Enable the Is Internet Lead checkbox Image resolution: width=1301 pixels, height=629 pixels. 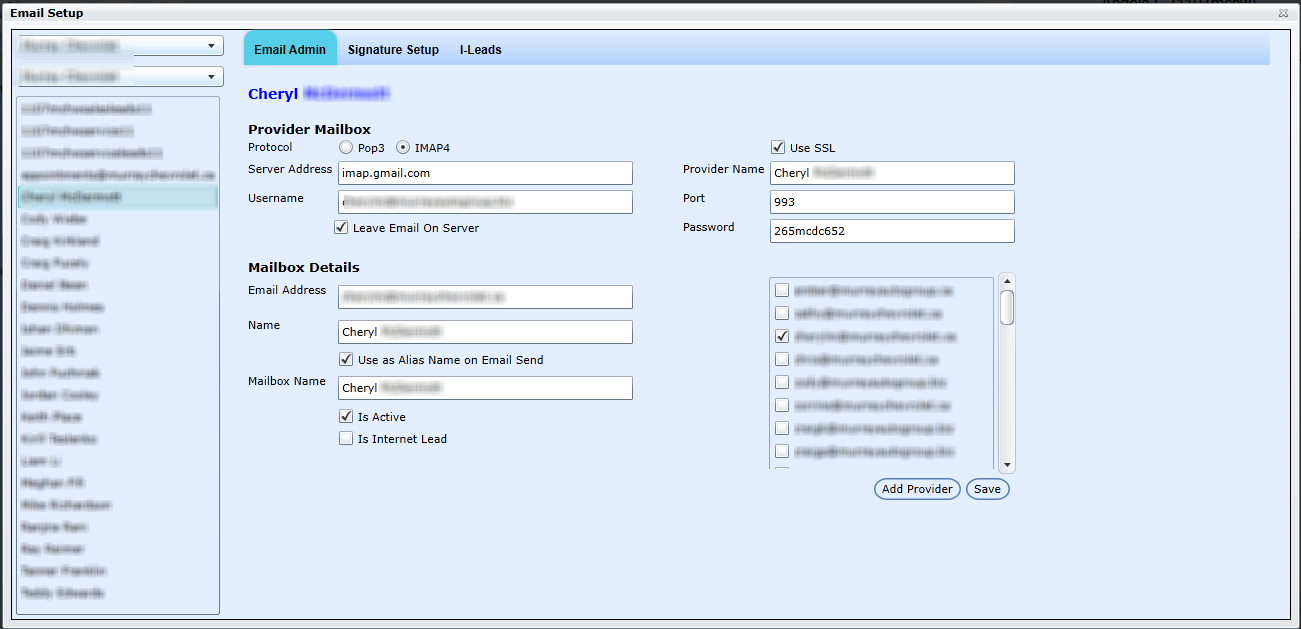tap(346, 439)
